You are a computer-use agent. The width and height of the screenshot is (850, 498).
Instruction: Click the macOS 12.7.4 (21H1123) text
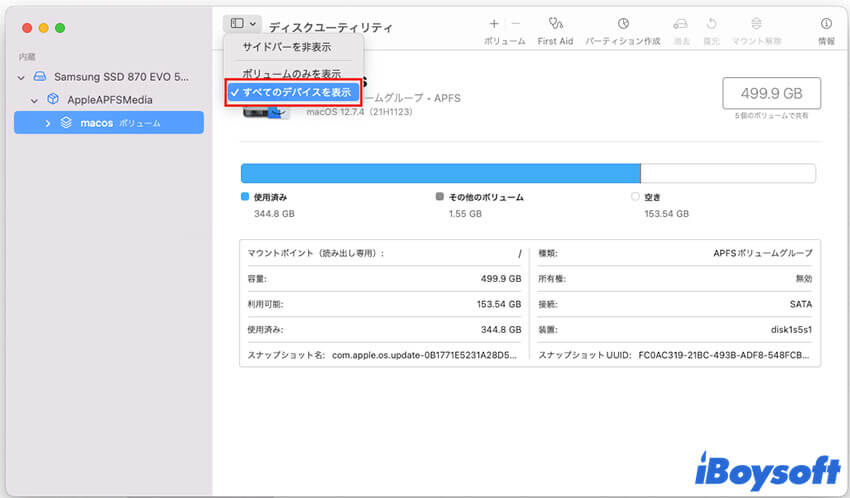click(x=359, y=112)
